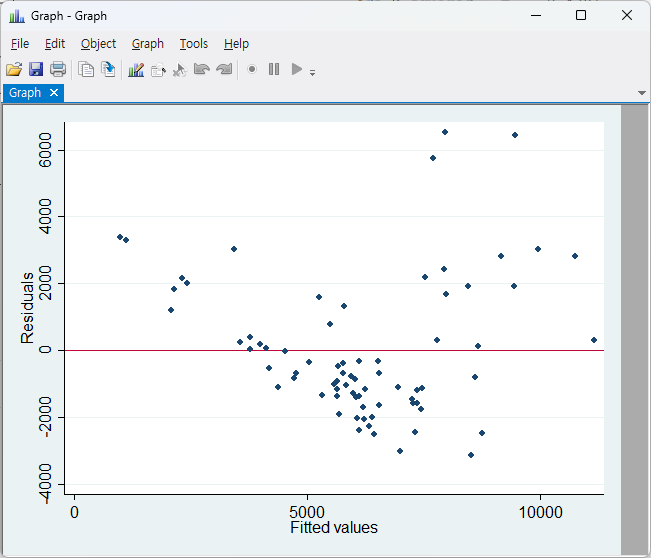Start recording with the record button
This screenshot has height=558, width=651.
[x=252, y=70]
